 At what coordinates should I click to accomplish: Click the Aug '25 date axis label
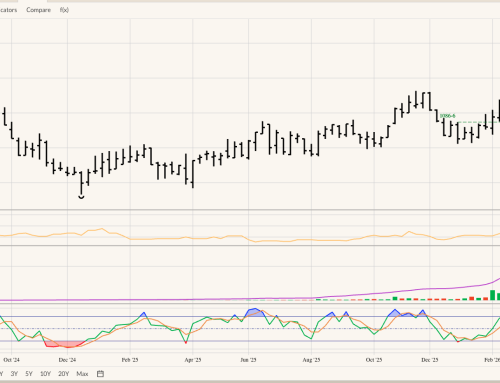[x=311, y=360]
